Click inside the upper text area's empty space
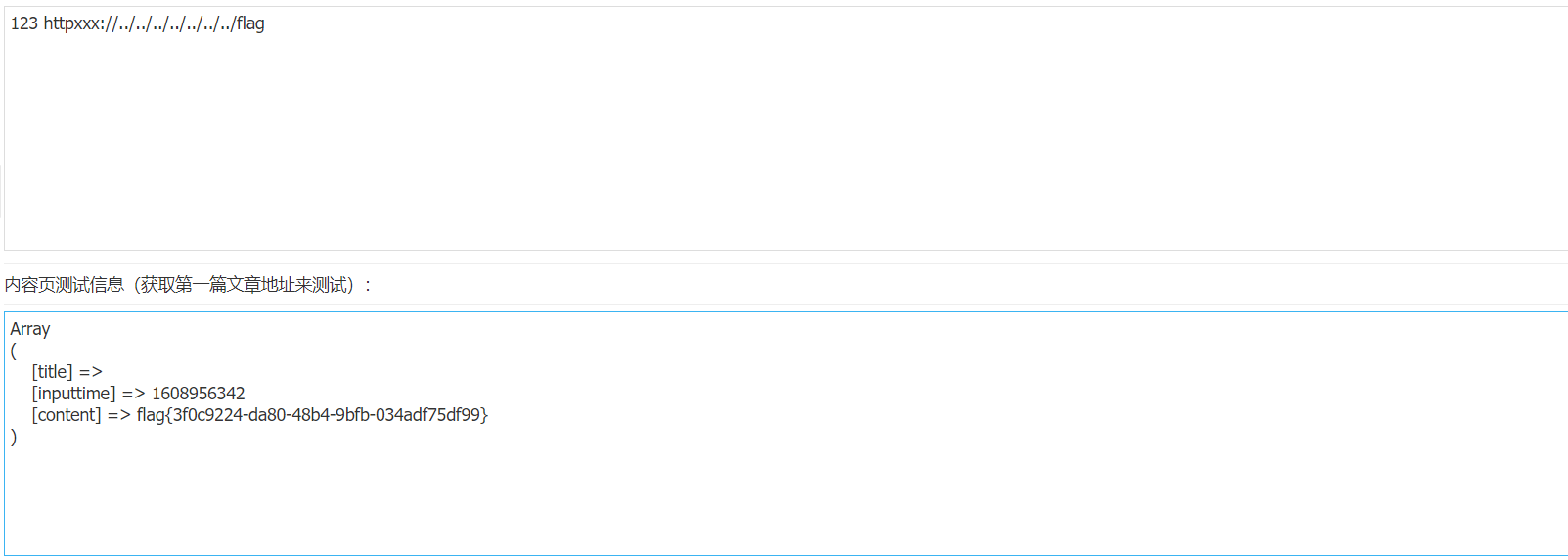1568x560 pixels. pyautogui.click(x=783, y=147)
